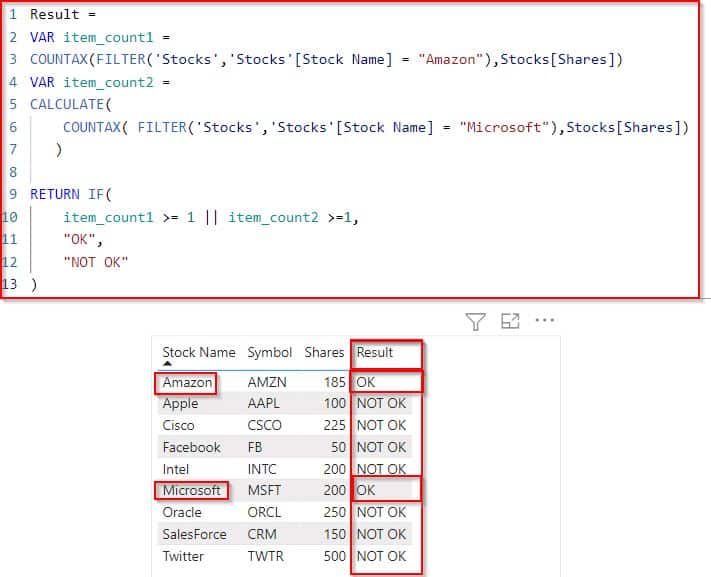This screenshot has height=577, width=711.
Task: Select the Oracle stock name cell
Action: pyautogui.click(x=182, y=512)
